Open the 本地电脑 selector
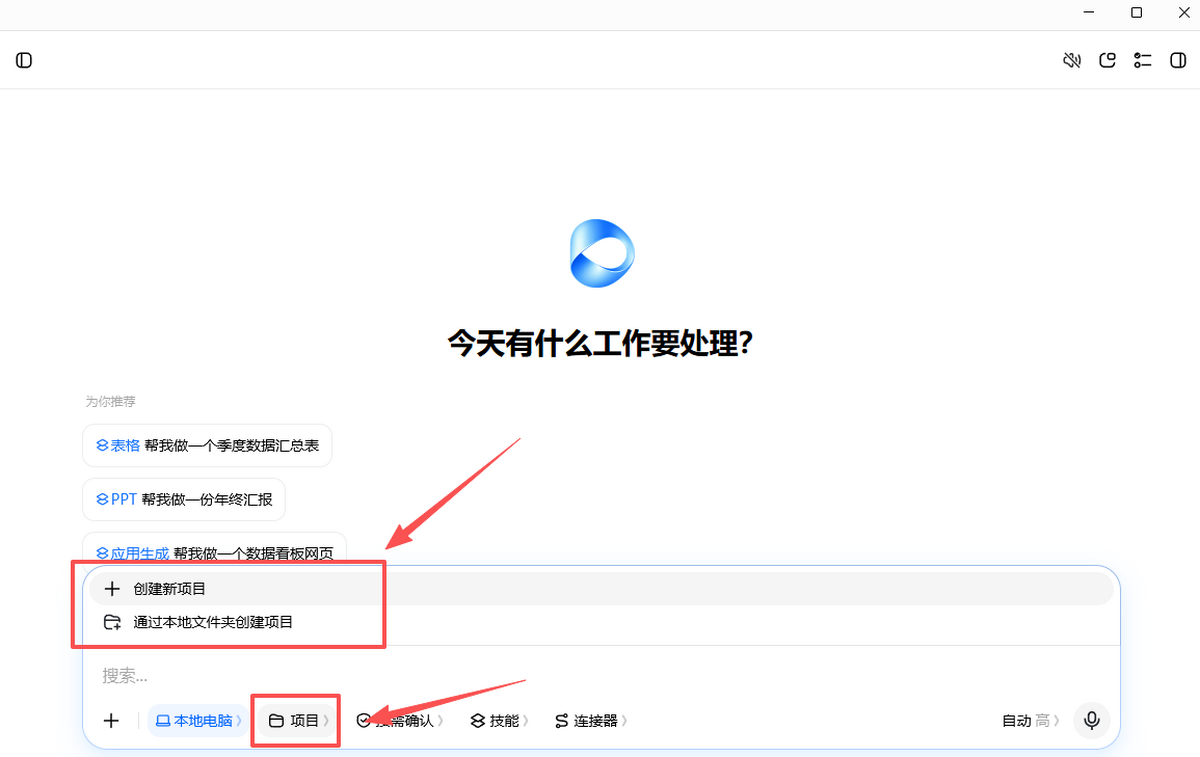Viewport: 1200px width, 757px height. click(x=199, y=720)
